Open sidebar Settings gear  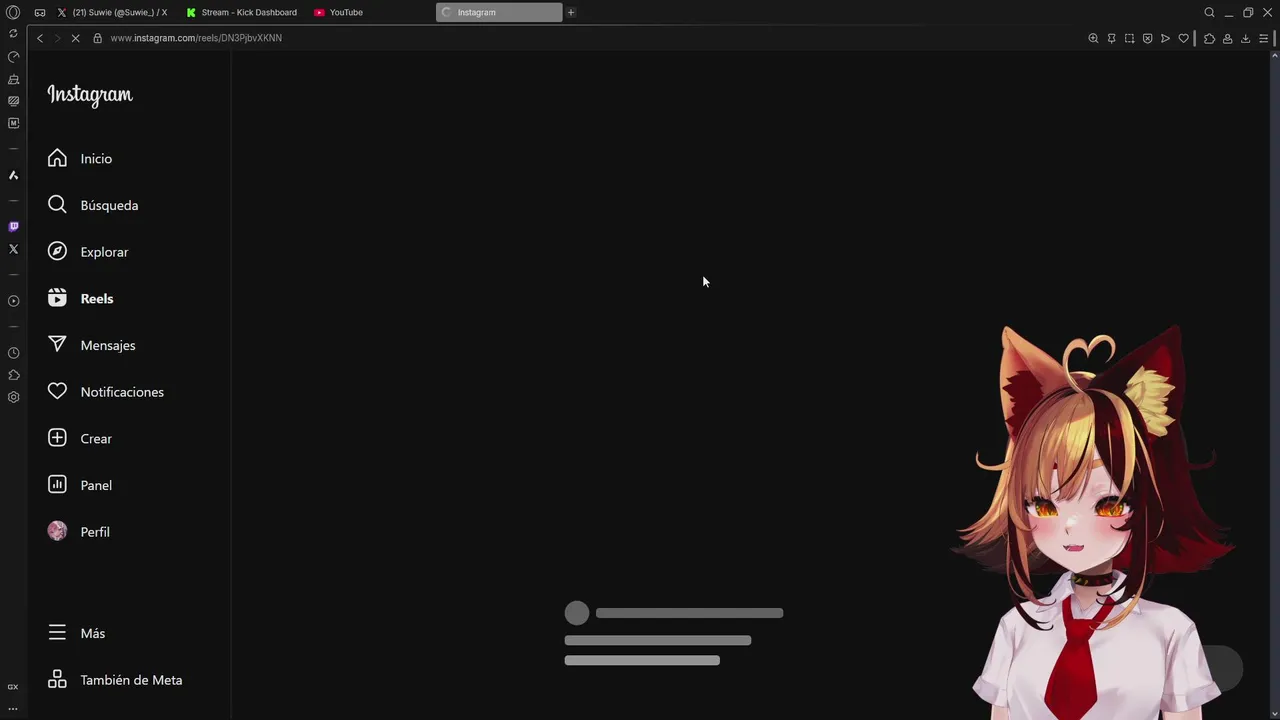click(x=13, y=397)
